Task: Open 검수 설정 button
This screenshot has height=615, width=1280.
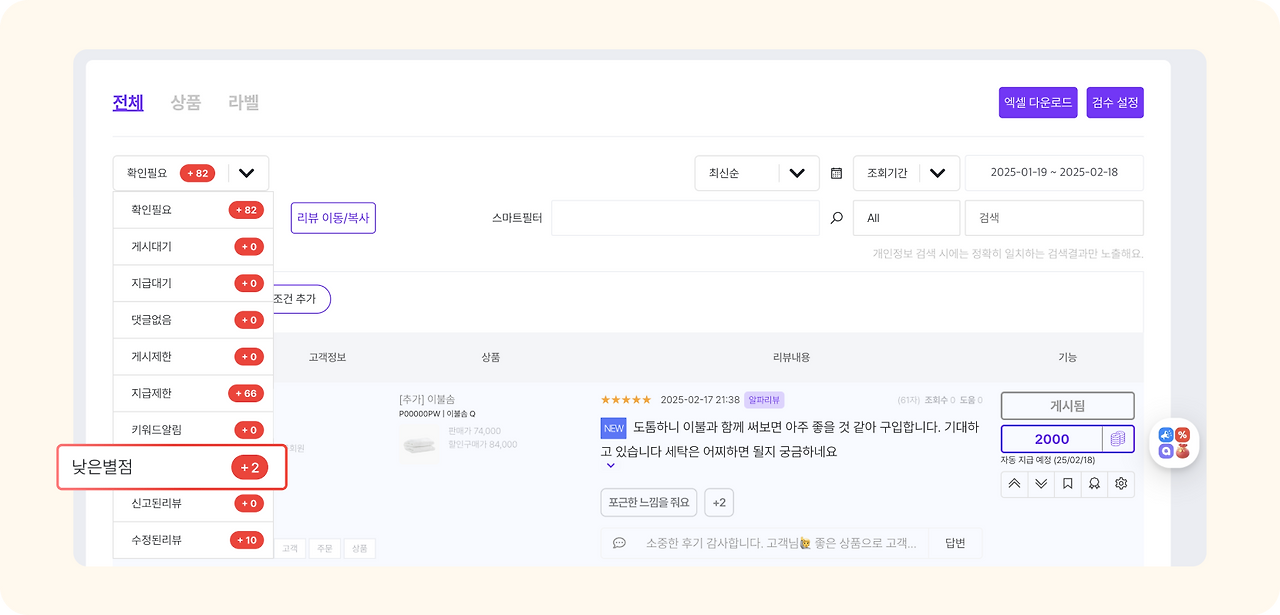Action: [x=1115, y=102]
